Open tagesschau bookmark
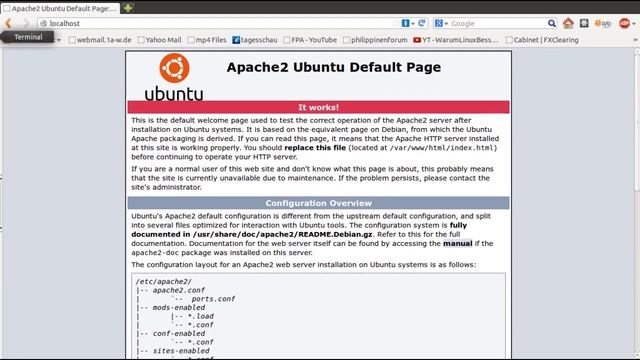640x360 pixels. point(255,40)
